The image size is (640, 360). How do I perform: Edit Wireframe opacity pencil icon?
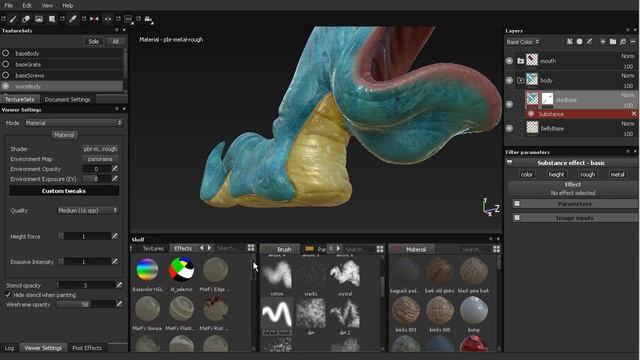coord(119,304)
